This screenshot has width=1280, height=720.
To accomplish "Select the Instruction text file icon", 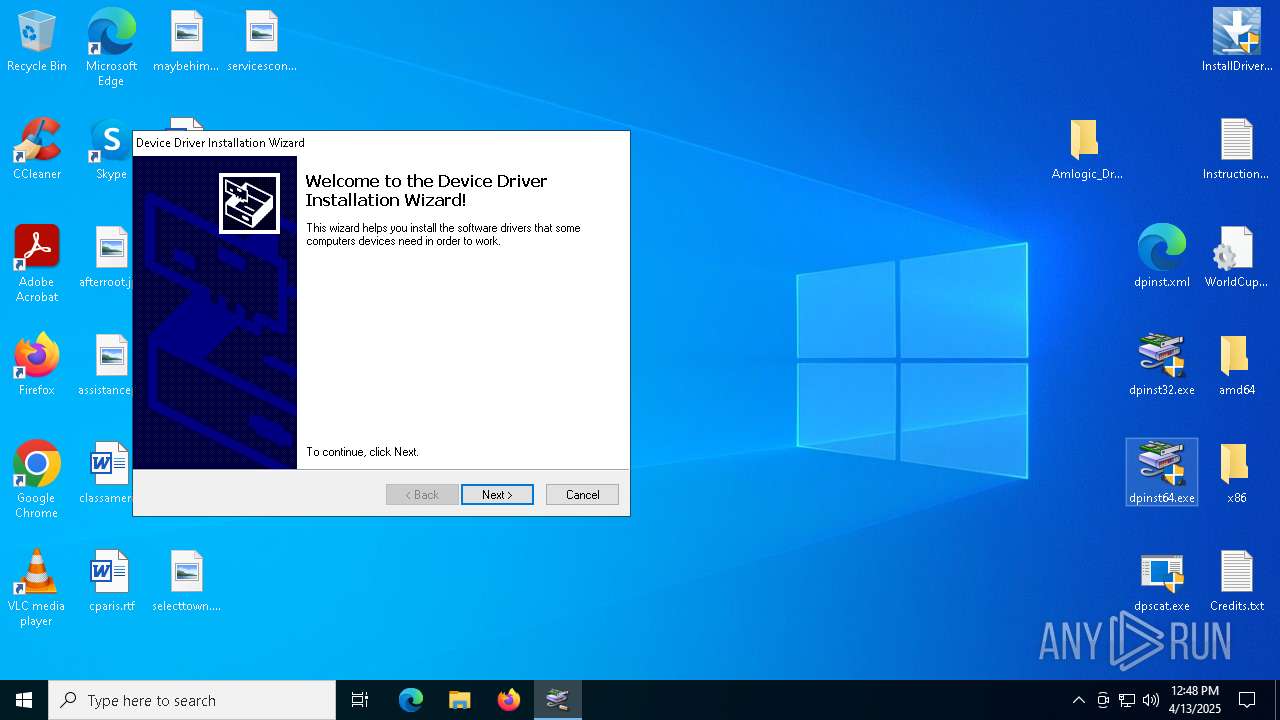I will 1237,150.
